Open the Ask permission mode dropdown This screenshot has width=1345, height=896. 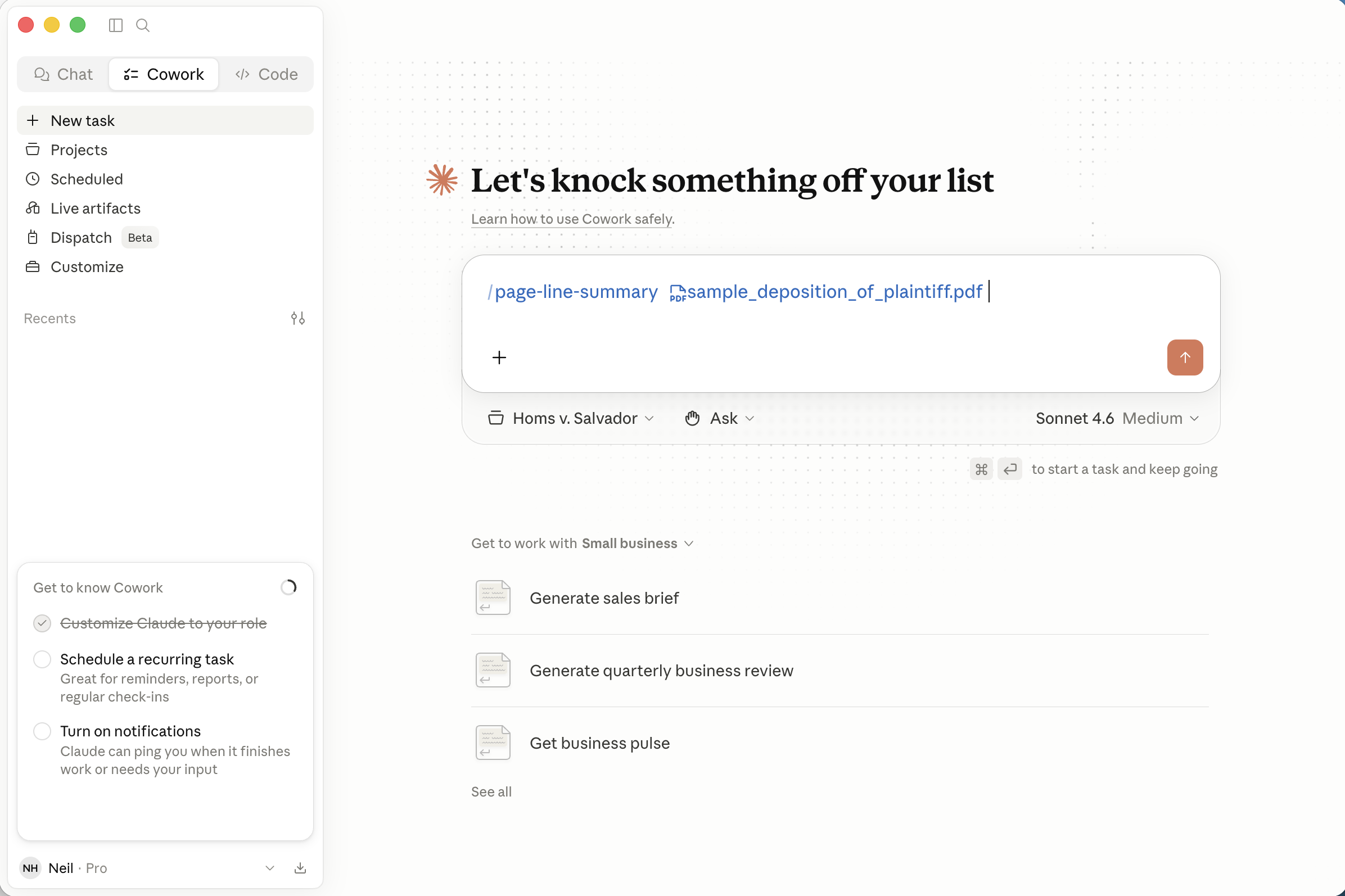point(720,418)
